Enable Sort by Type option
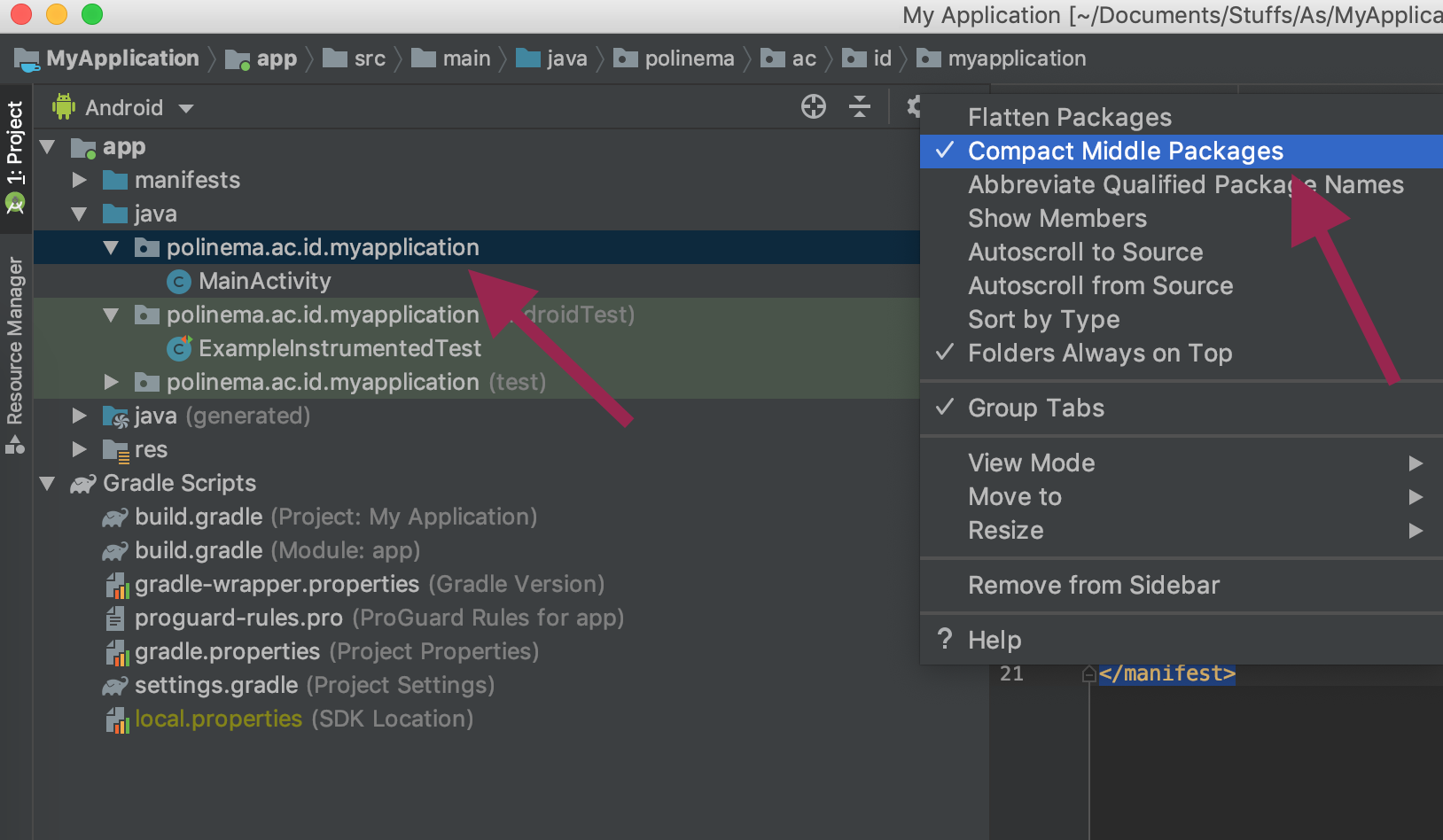Viewport: 1443px width, 840px height. pyautogui.click(x=1182, y=320)
